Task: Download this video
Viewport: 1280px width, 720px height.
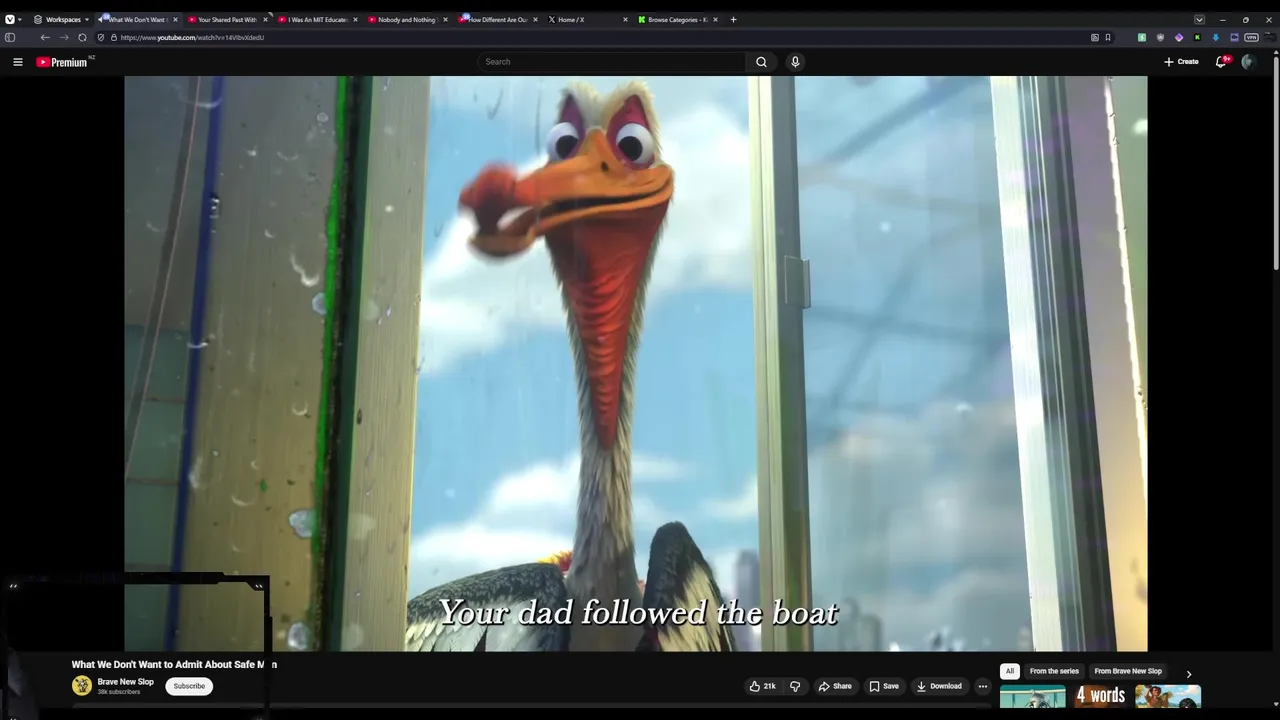Action: click(939, 686)
